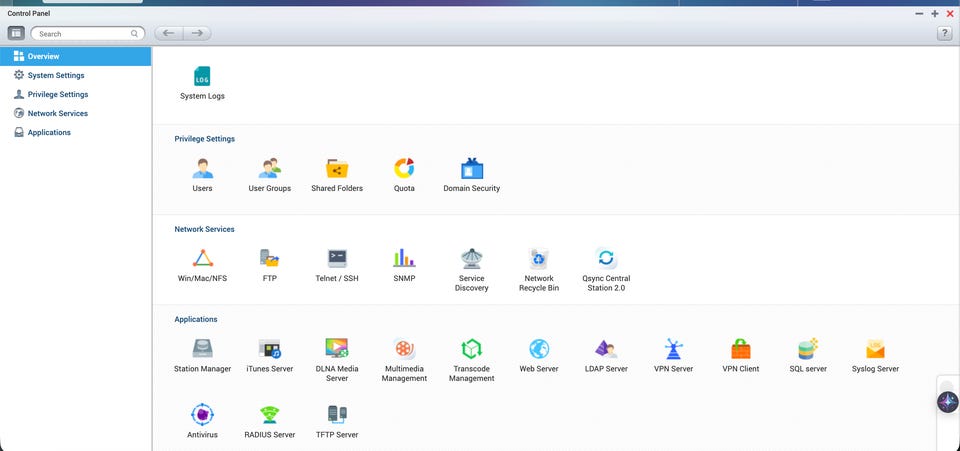This screenshot has height=451, width=960.
Task: Launch Telnet / SSH settings
Action: point(337,259)
